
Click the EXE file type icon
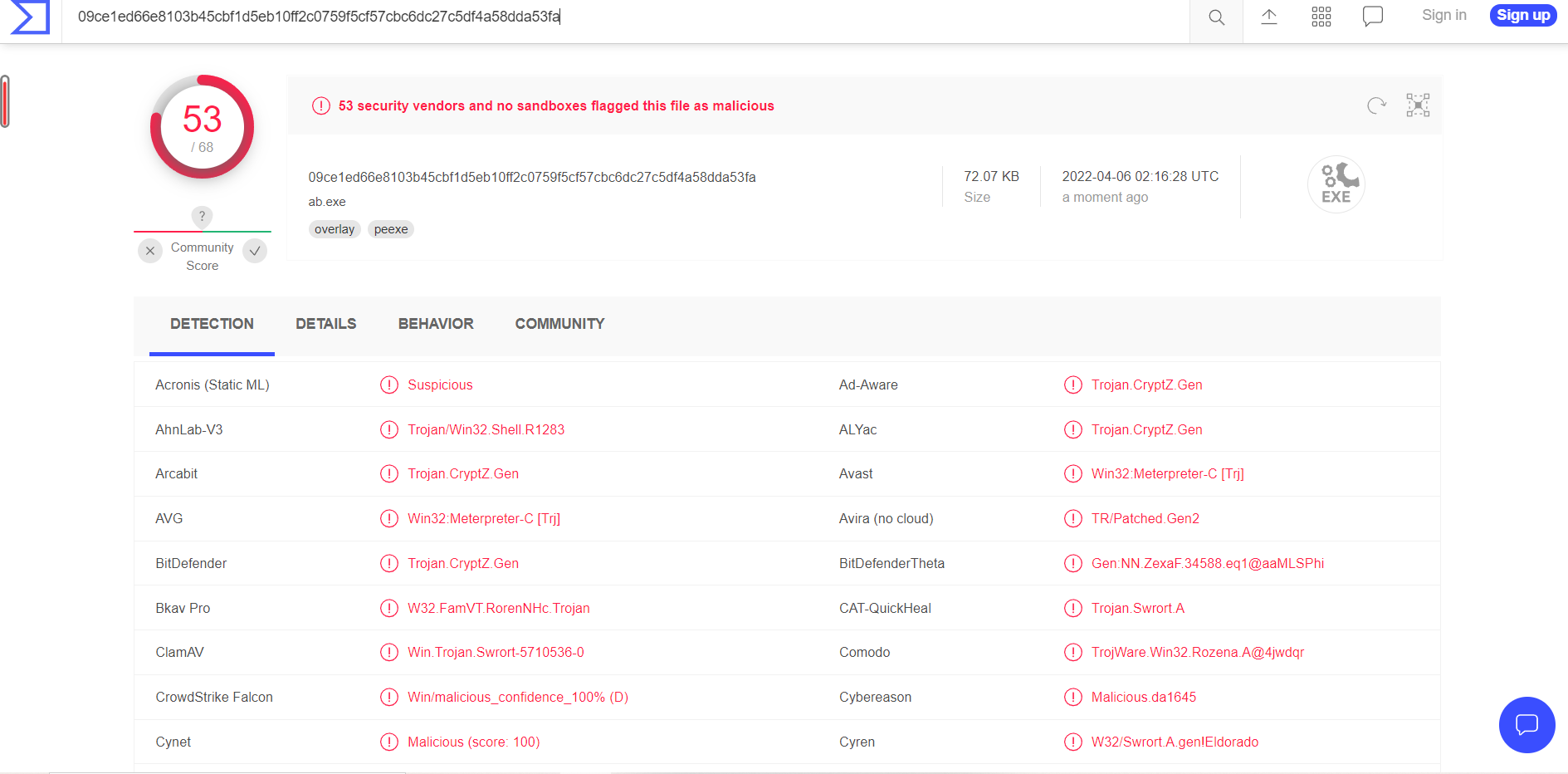pos(1336,184)
